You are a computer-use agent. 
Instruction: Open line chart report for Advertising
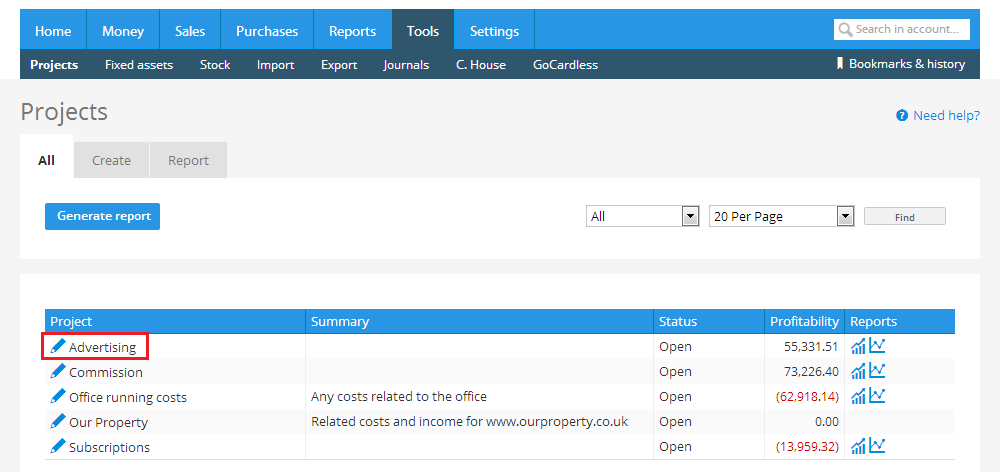click(x=877, y=346)
